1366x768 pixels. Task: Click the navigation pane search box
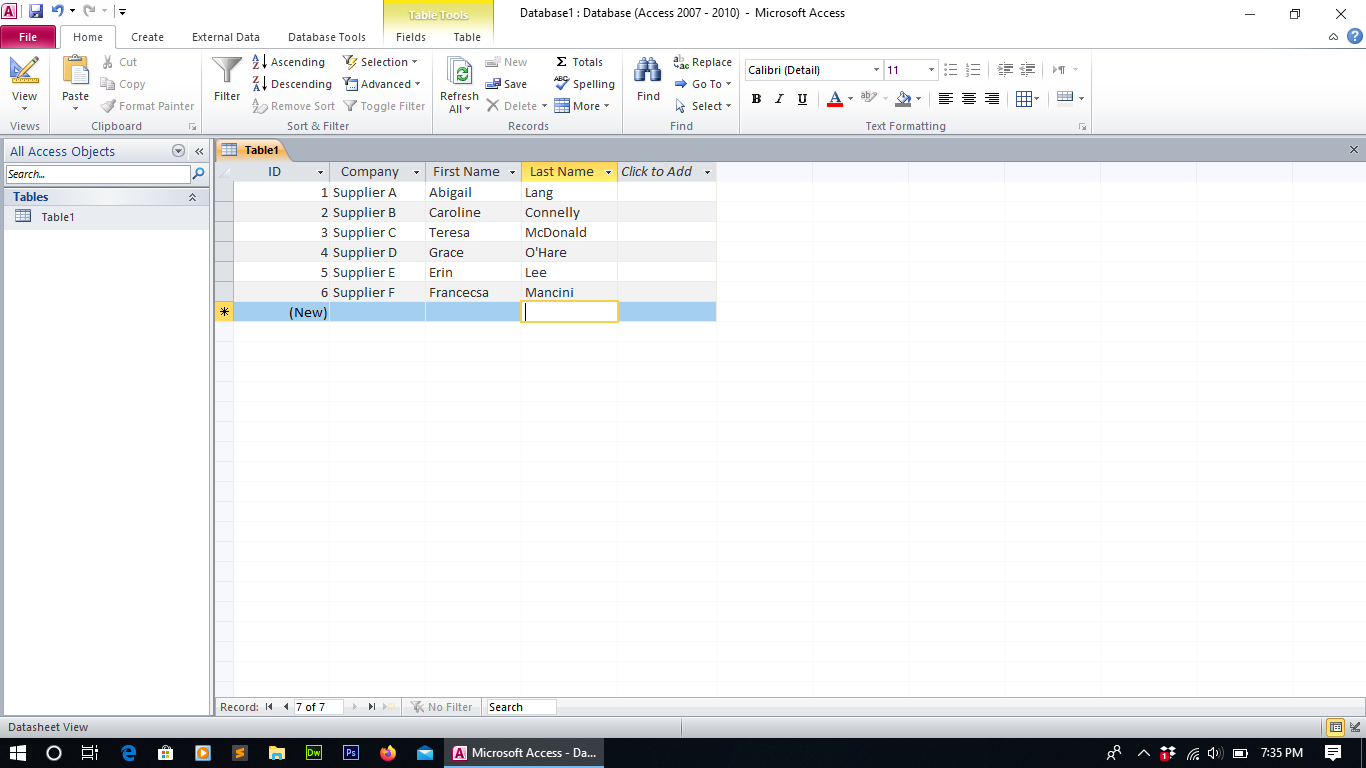click(x=97, y=174)
